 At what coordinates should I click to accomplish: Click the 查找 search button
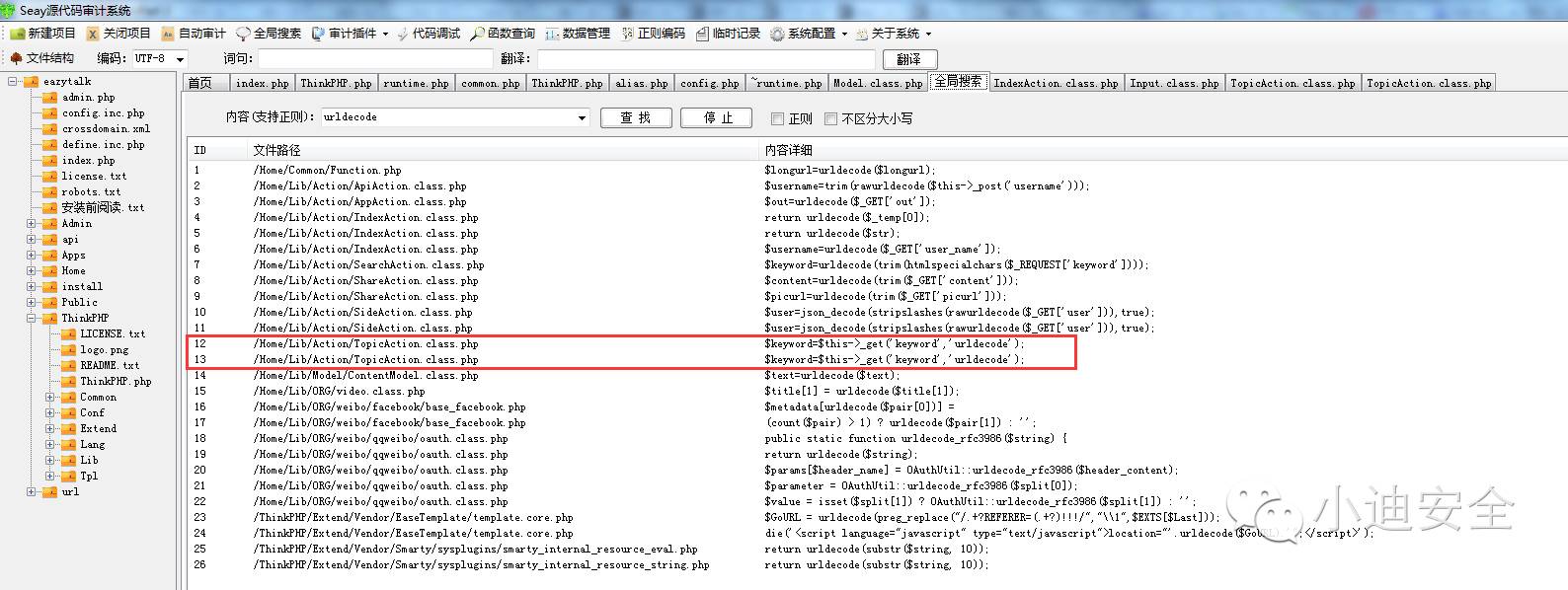point(636,117)
